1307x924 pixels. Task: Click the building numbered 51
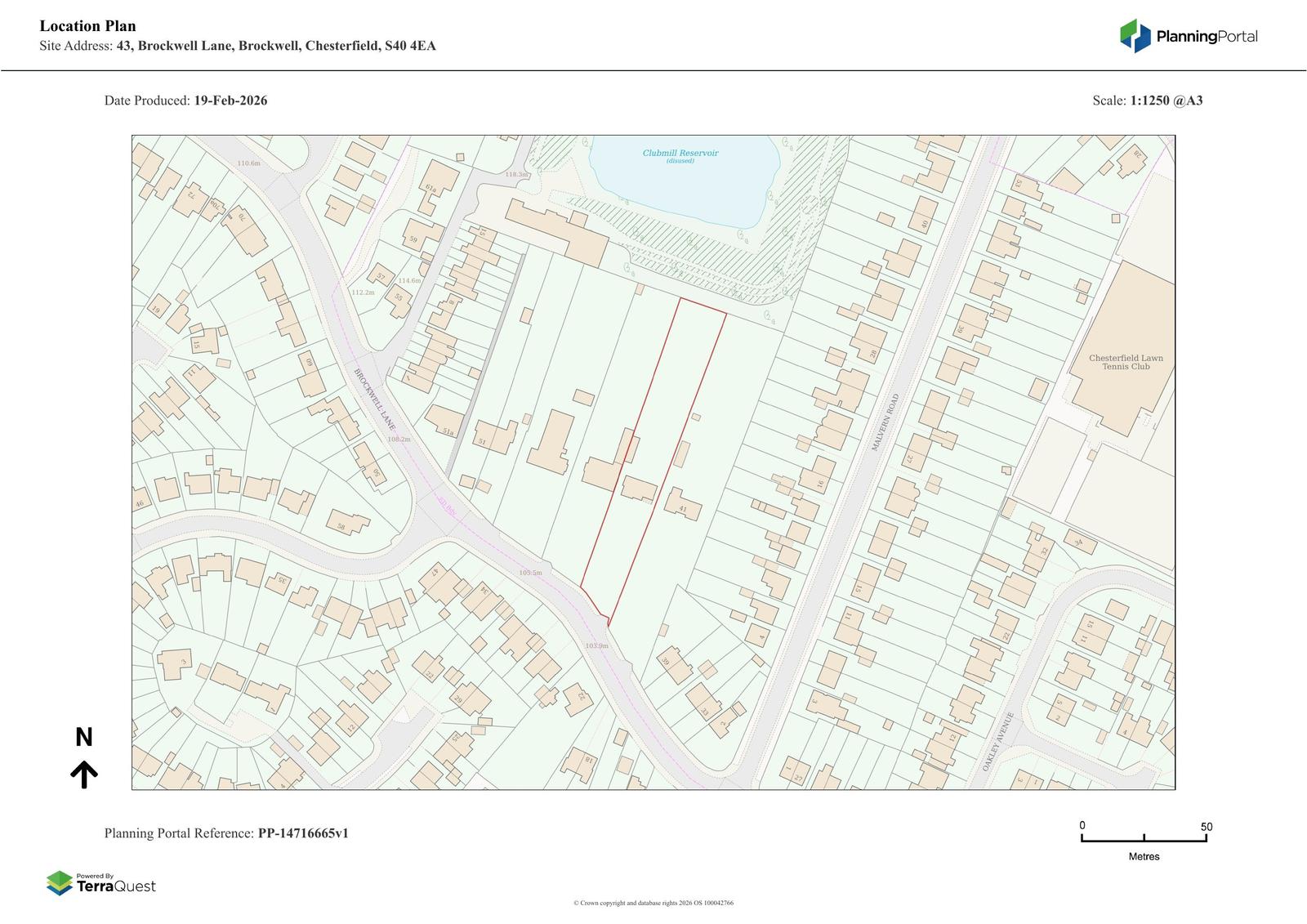pos(495,437)
